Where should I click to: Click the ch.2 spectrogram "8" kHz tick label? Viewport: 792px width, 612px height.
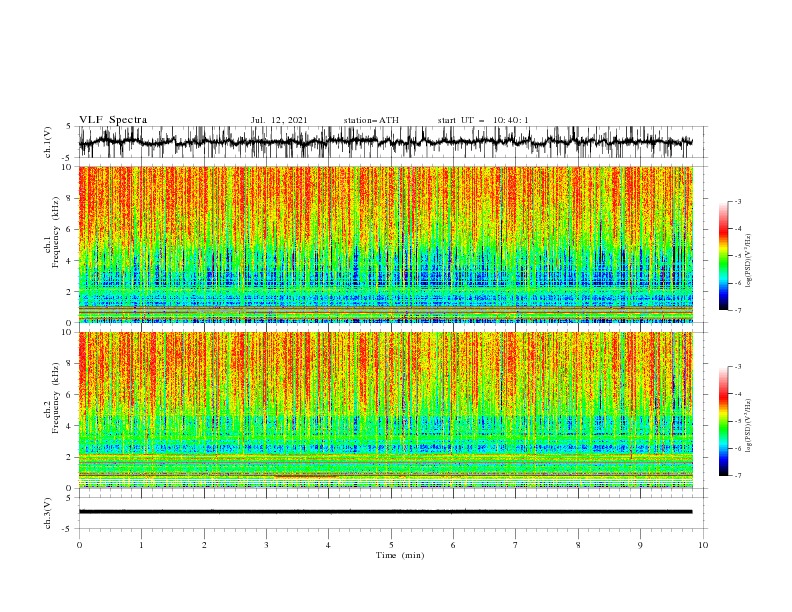coord(70,364)
